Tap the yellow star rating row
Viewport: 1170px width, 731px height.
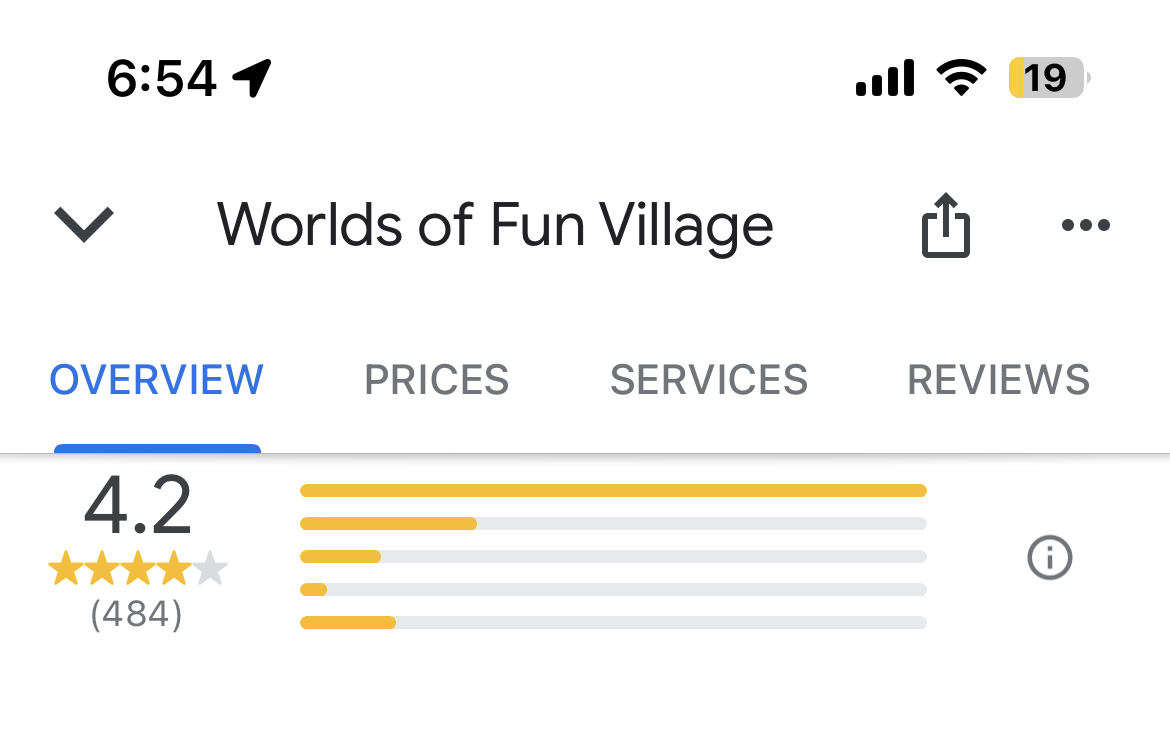(x=138, y=568)
